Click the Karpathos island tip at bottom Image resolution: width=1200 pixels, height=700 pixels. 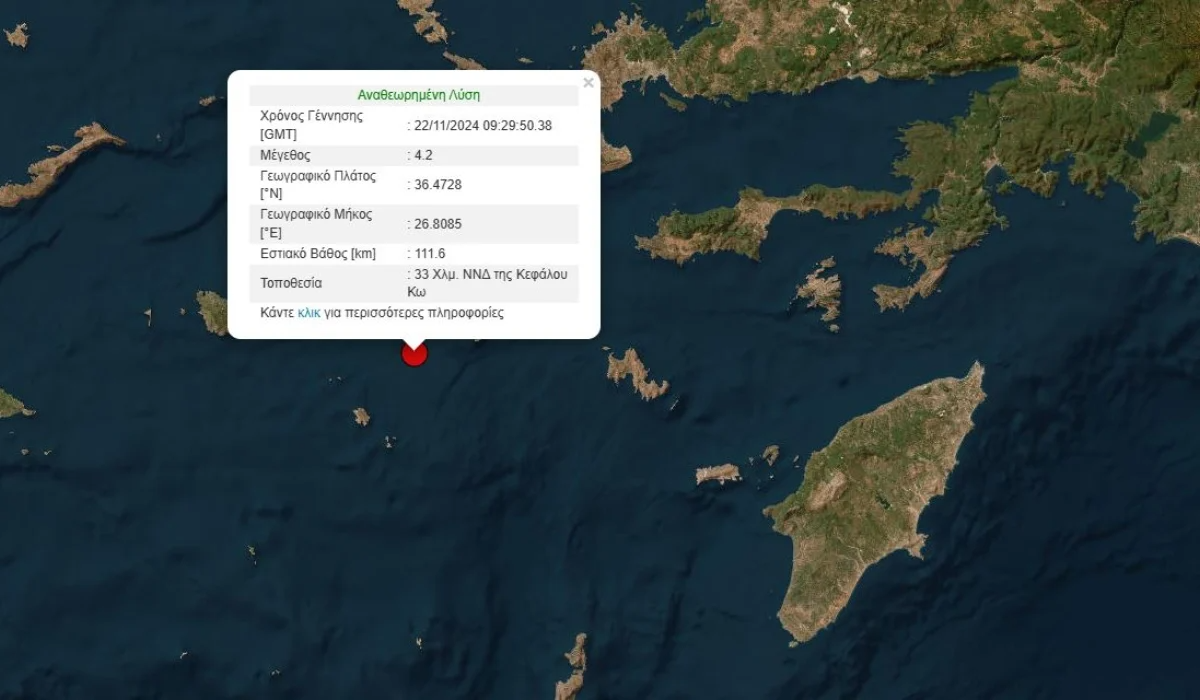coord(574,667)
